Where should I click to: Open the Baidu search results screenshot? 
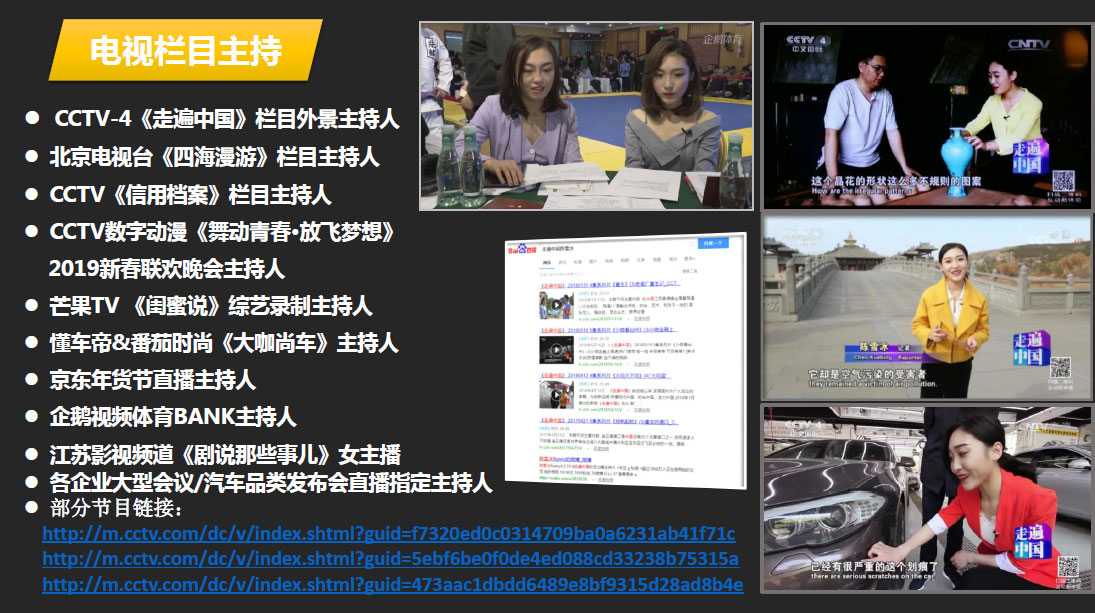pyautogui.click(x=626, y=360)
